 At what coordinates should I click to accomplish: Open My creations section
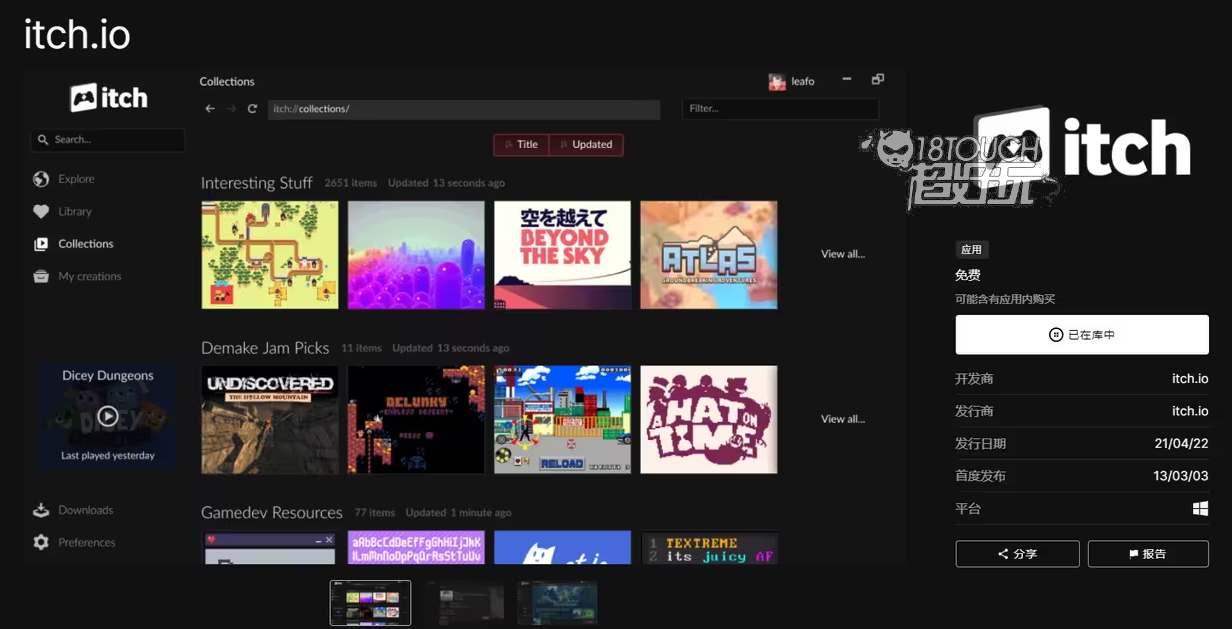click(x=90, y=277)
